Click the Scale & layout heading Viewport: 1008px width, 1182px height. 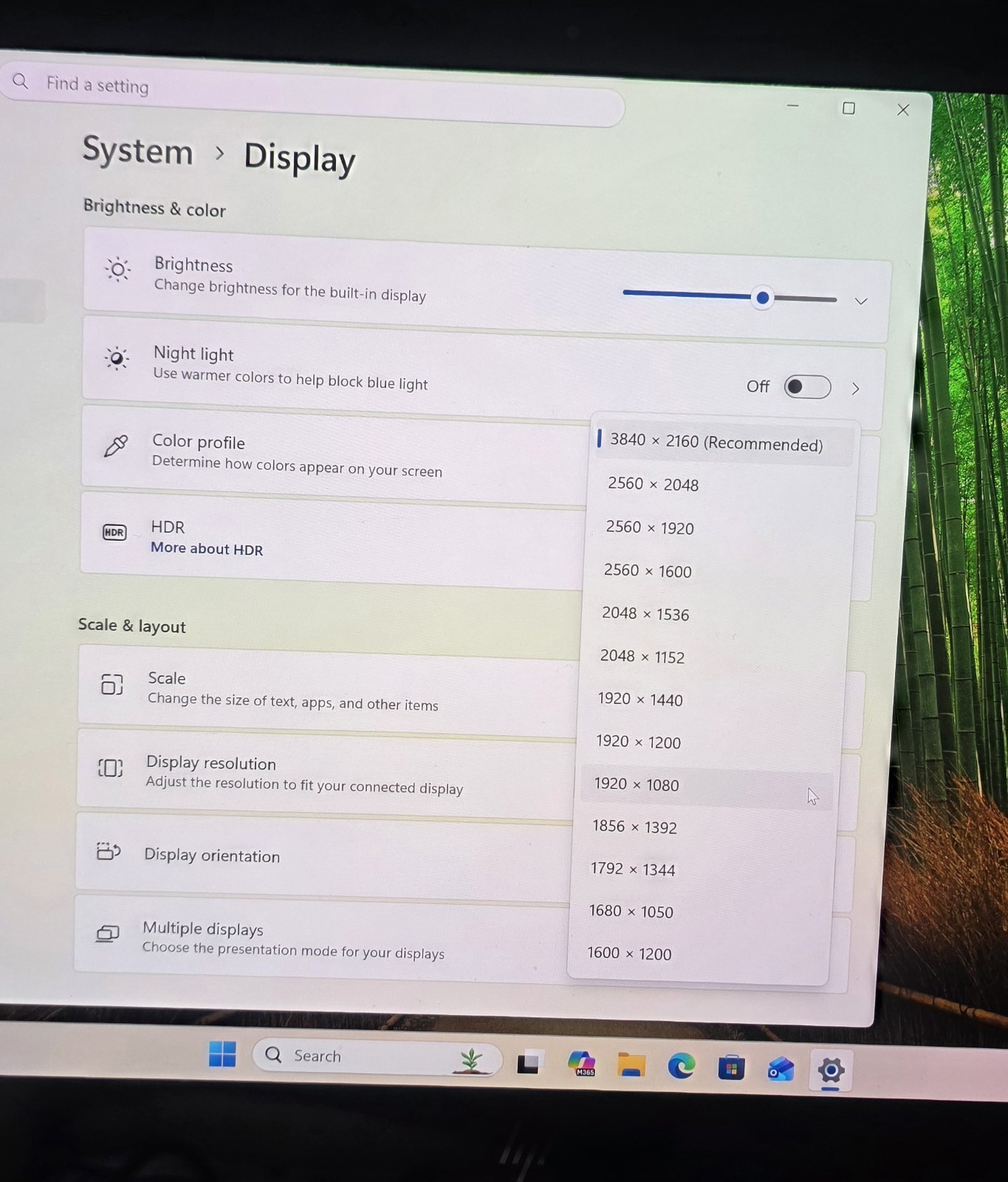(132, 626)
